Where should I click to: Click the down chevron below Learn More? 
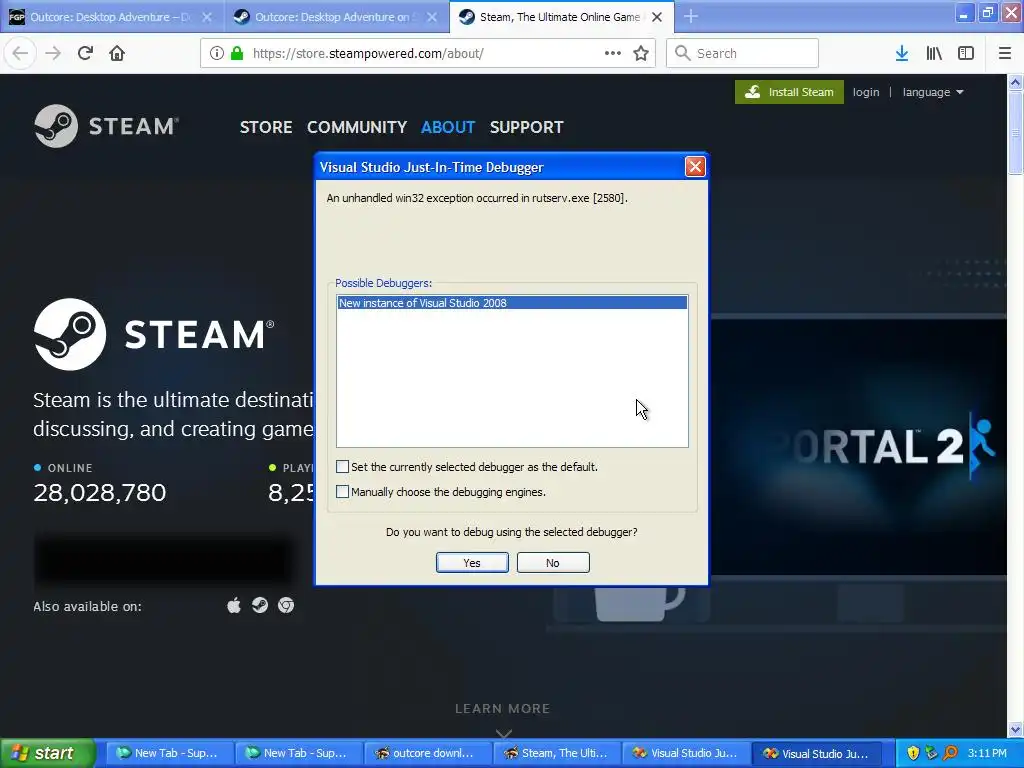pos(504,733)
